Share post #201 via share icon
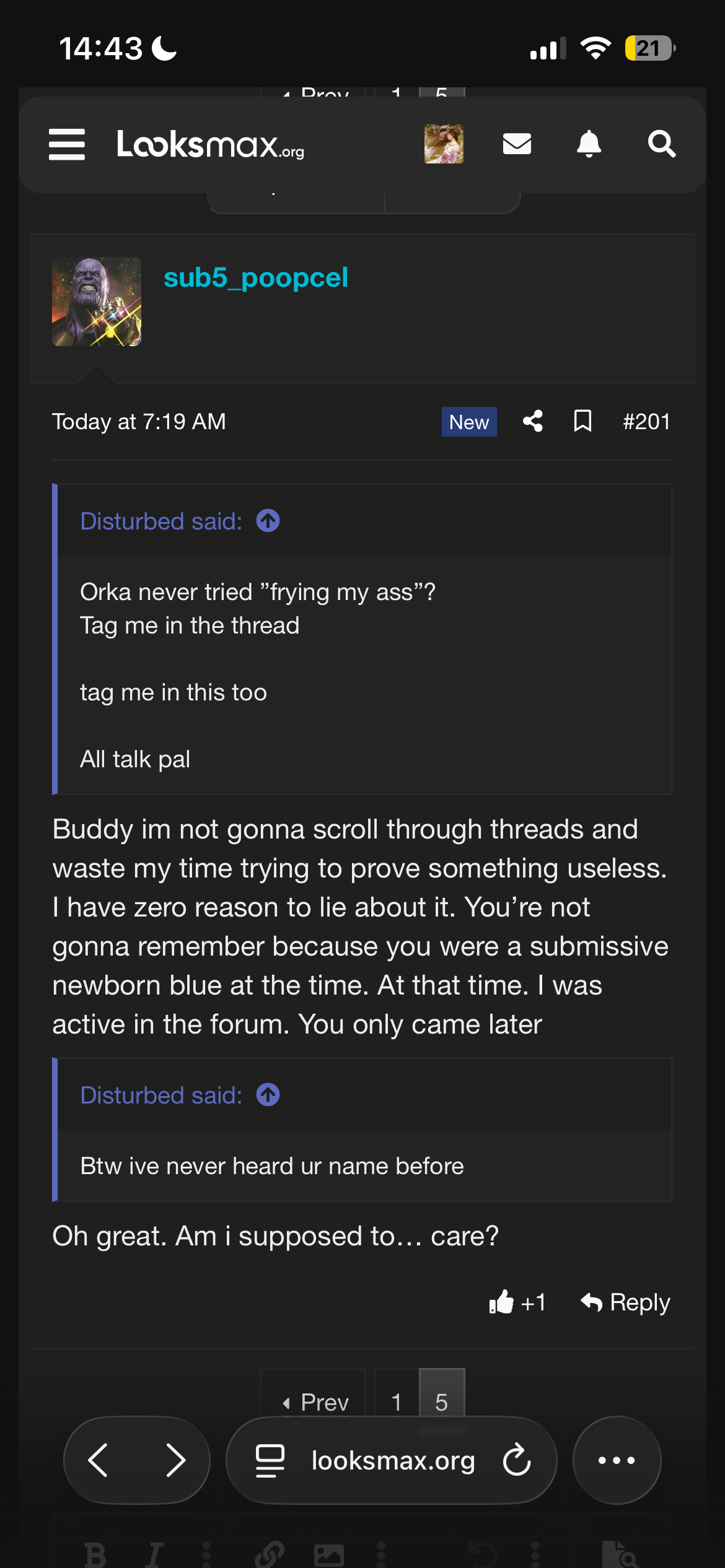Screen dimensions: 725x1568 pyautogui.click(x=533, y=421)
